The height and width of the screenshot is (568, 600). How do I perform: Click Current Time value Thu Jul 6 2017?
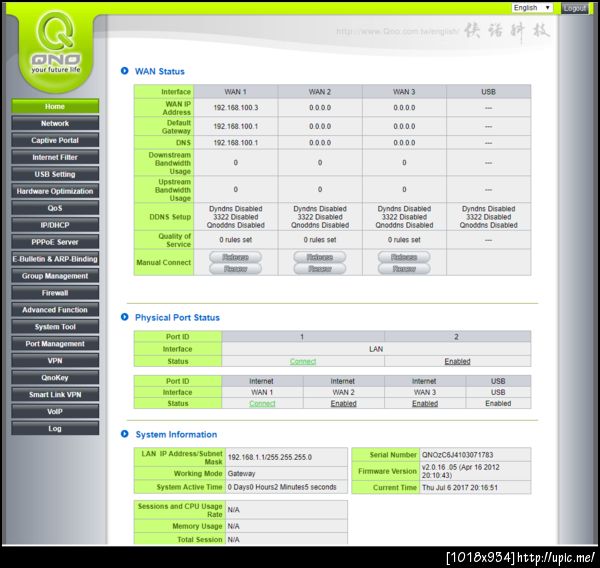[460, 488]
